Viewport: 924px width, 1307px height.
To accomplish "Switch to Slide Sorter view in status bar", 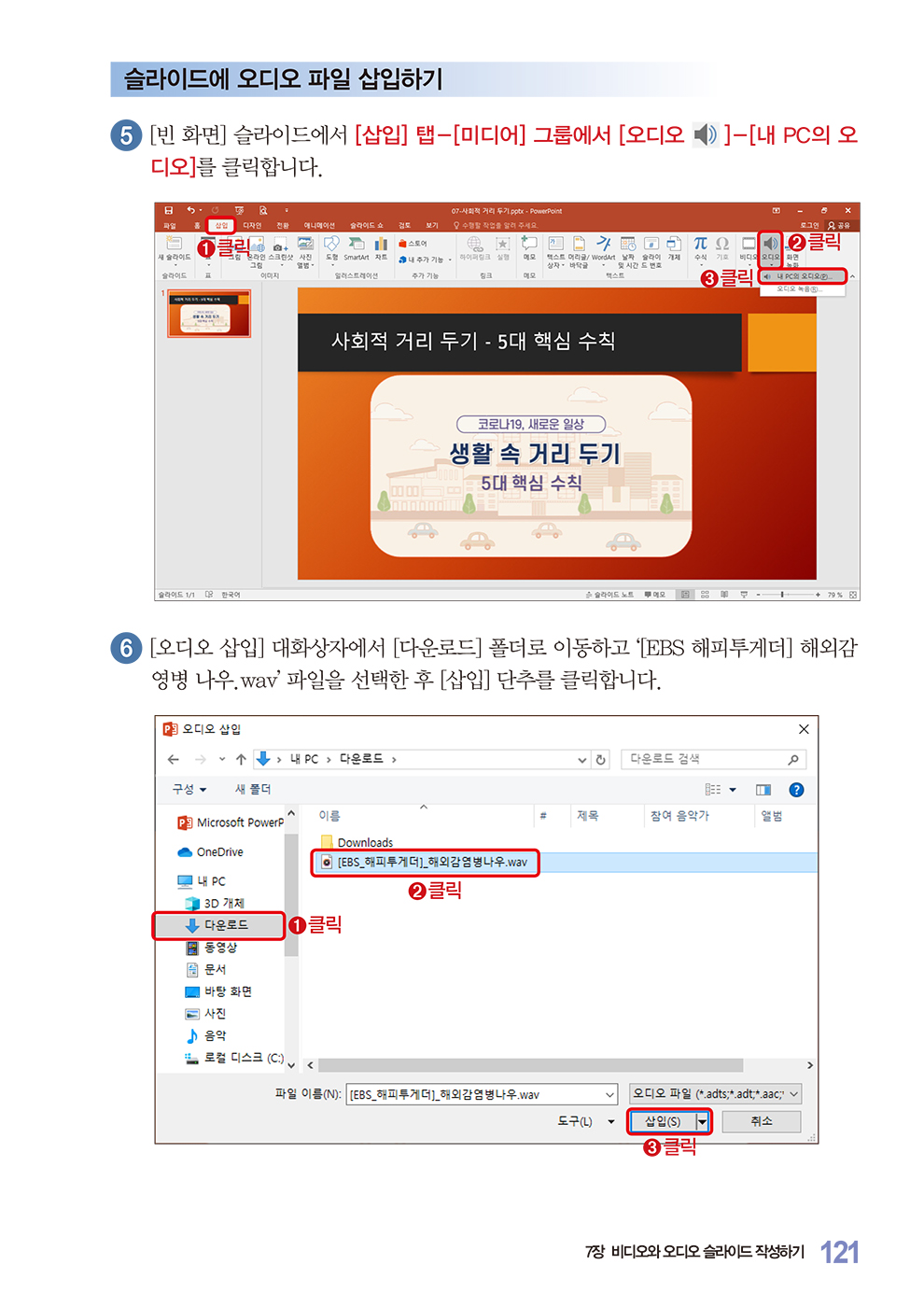I will pyautogui.click(x=705, y=595).
